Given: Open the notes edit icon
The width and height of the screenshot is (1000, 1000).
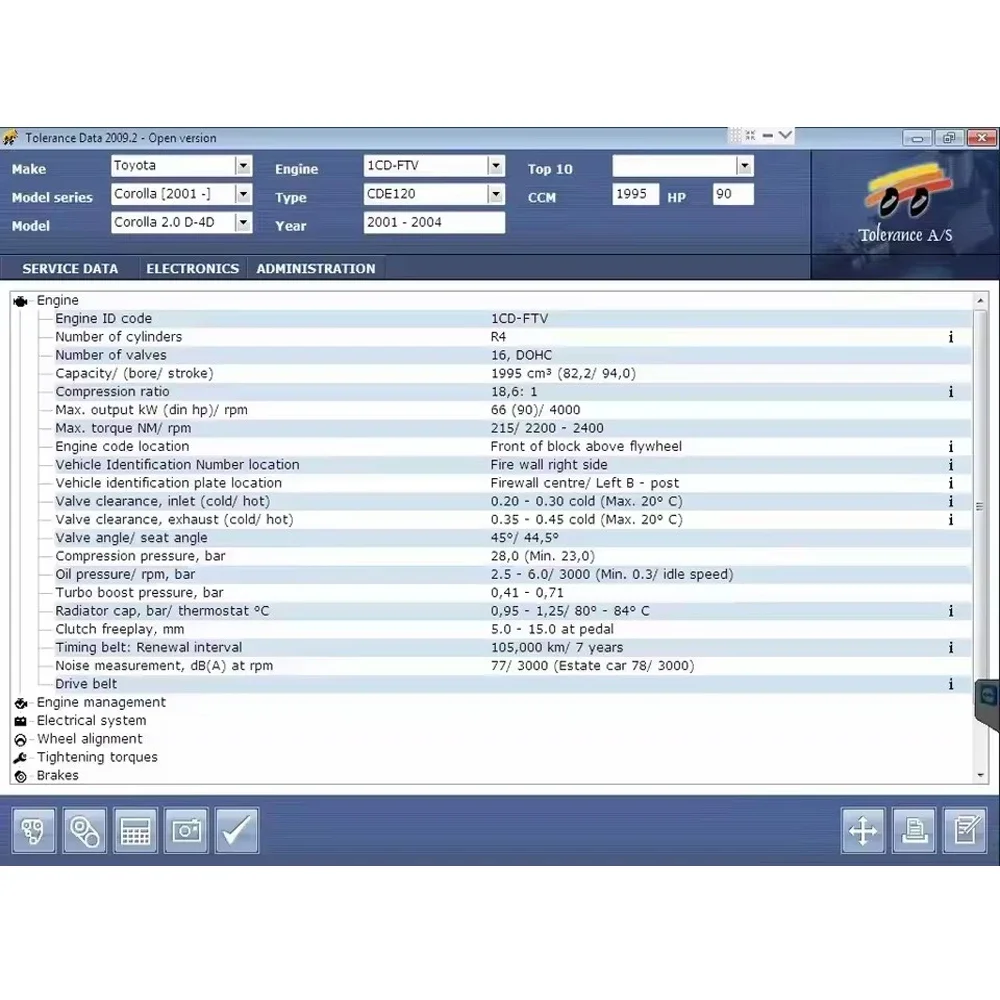Looking at the screenshot, I should click(x=965, y=830).
